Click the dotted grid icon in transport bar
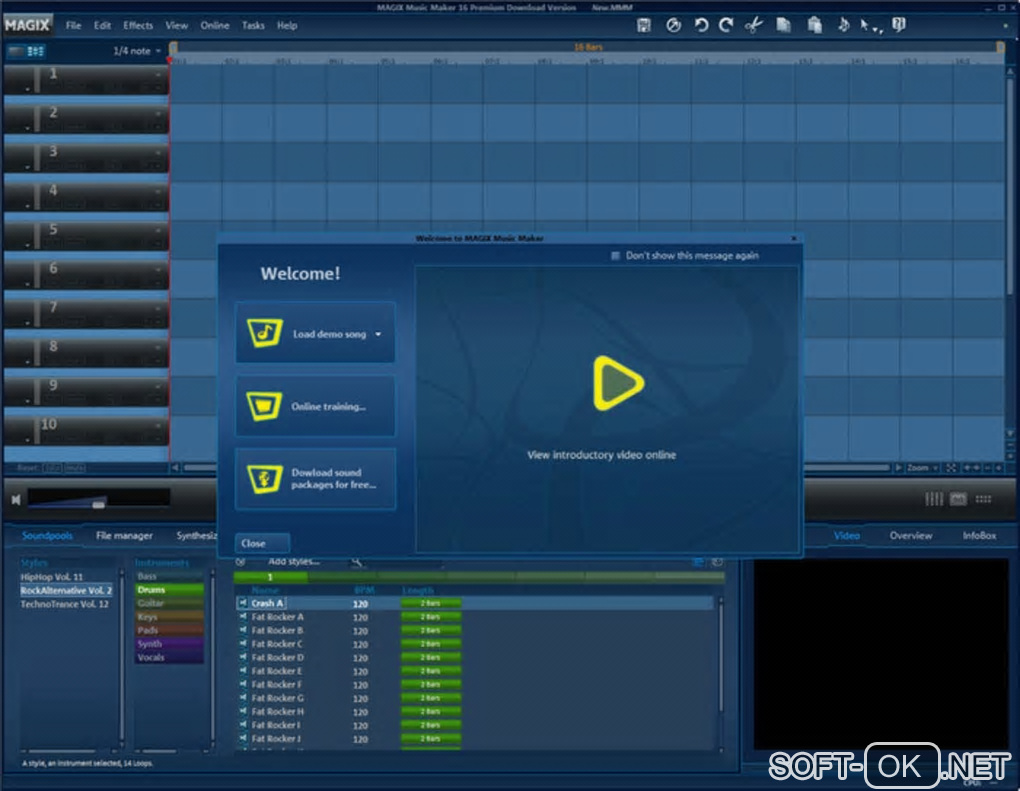 [x=983, y=499]
